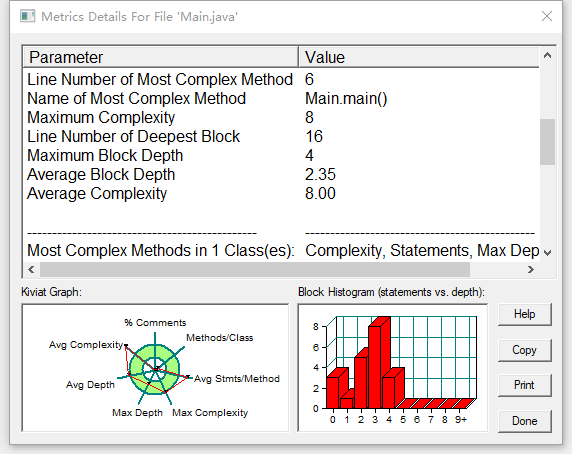
Task: Close the Metrics Details window
Action: pyautogui.click(x=546, y=16)
